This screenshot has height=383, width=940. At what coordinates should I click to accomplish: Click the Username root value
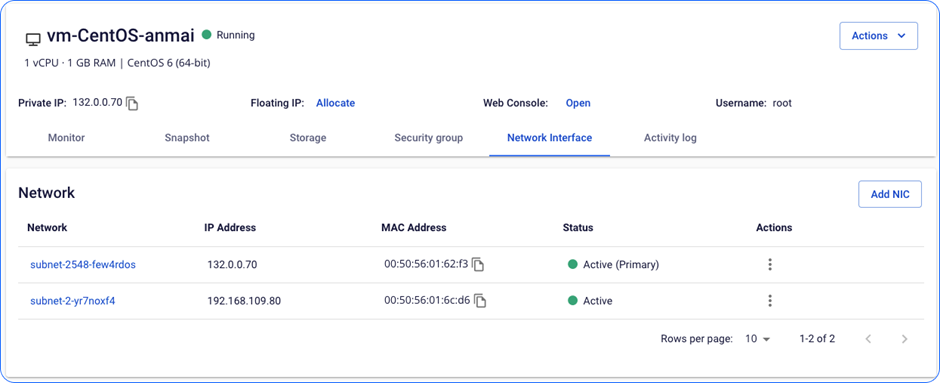(x=782, y=103)
